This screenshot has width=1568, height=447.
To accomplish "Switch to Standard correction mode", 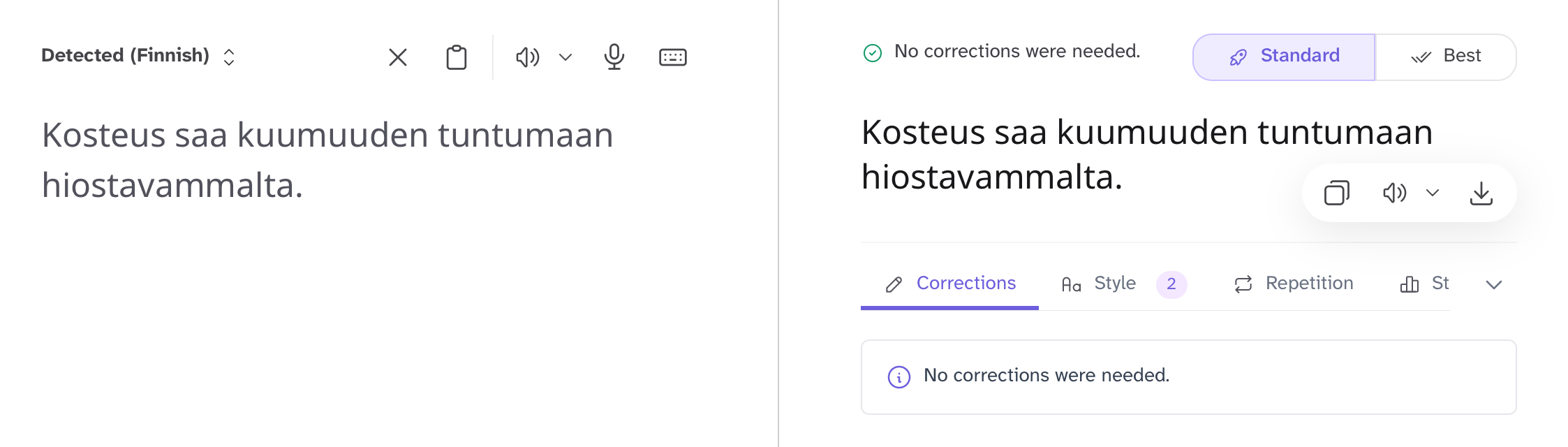I will tap(1284, 57).
